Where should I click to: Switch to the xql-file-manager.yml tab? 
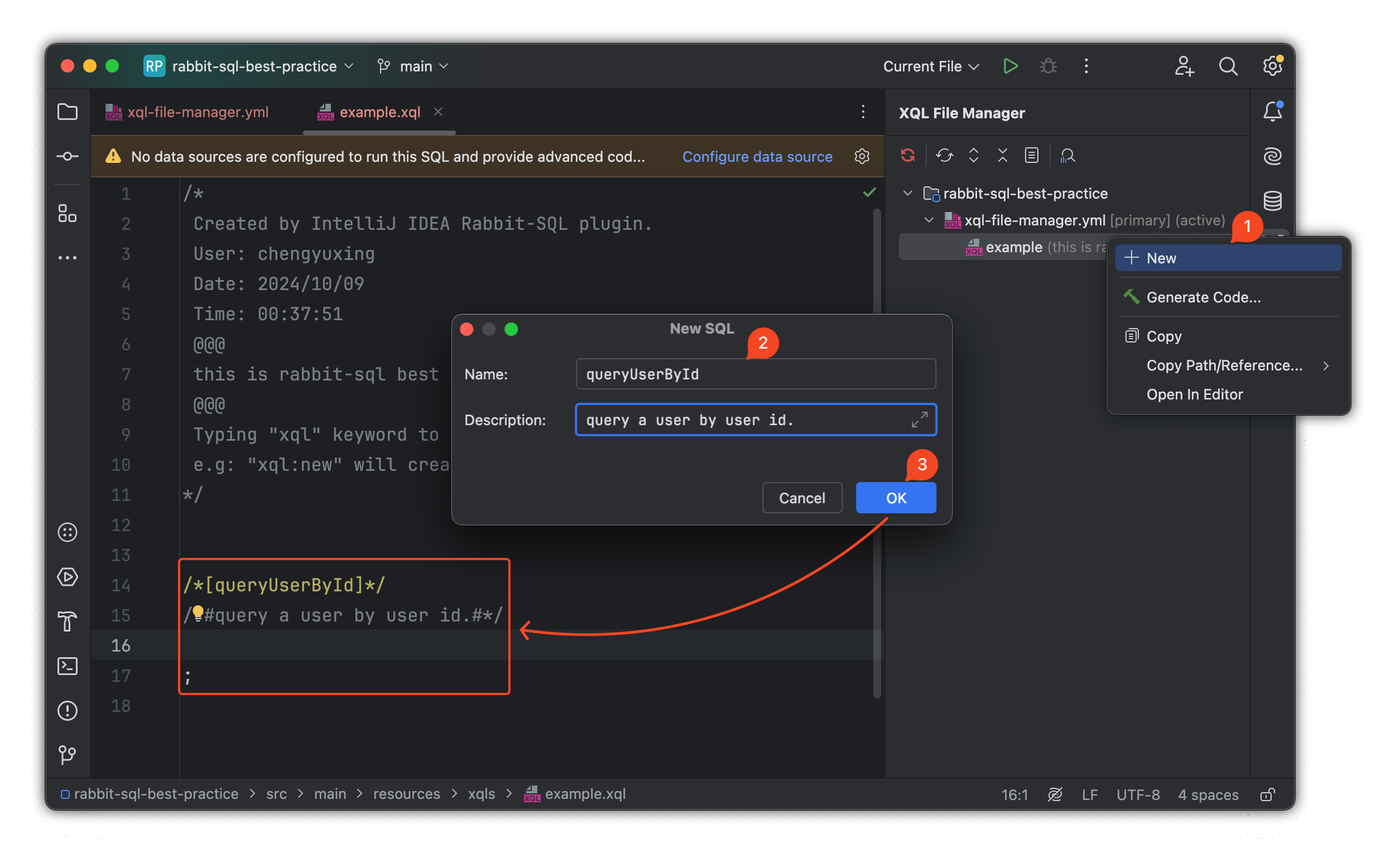click(x=187, y=112)
